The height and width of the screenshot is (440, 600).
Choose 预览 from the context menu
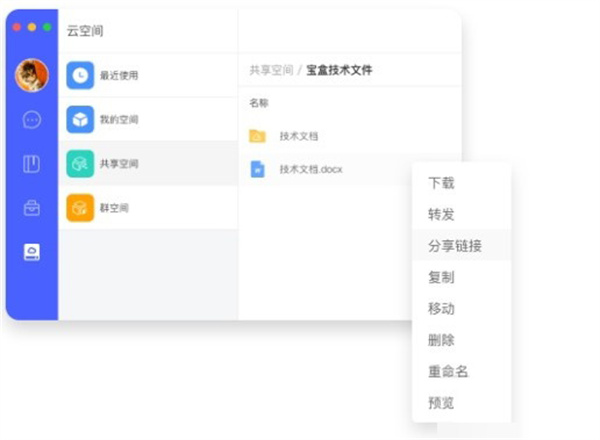point(442,402)
